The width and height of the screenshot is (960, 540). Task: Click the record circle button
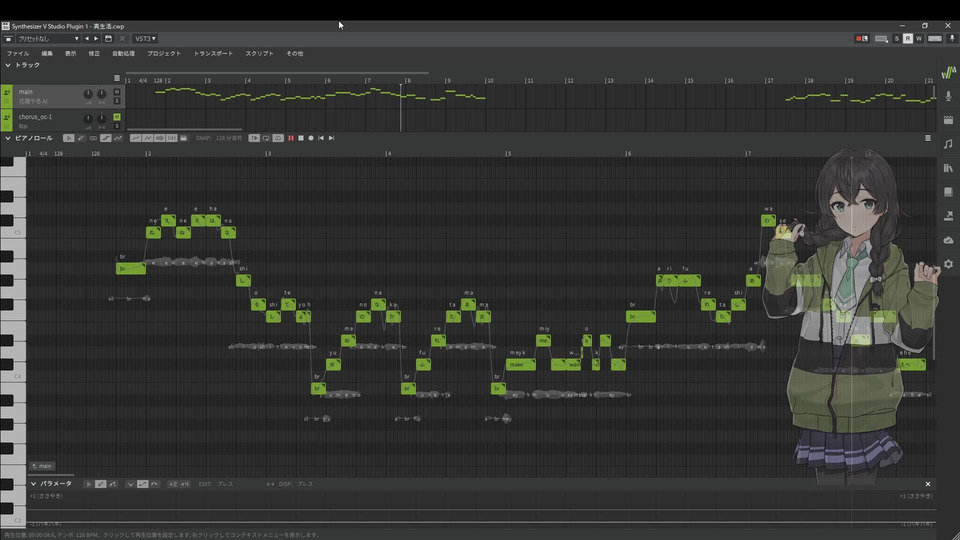pyautogui.click(x=311, y=138)
